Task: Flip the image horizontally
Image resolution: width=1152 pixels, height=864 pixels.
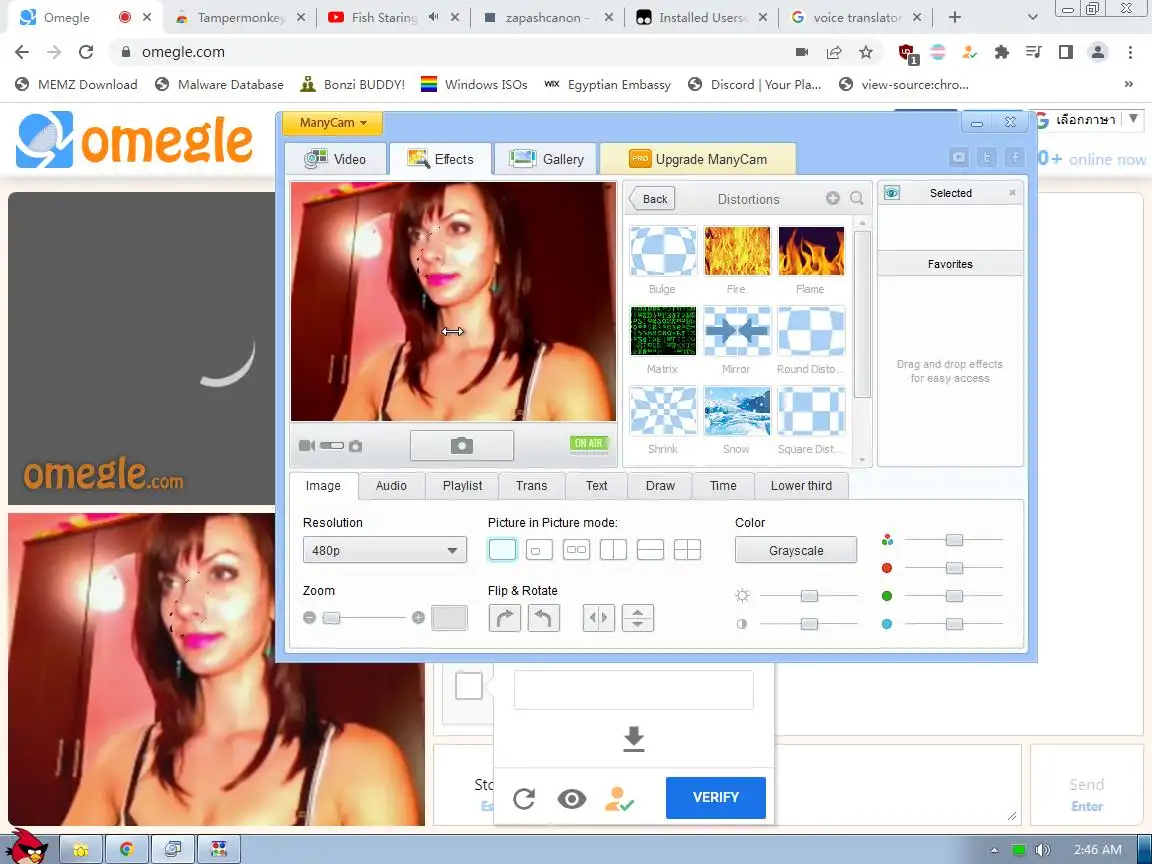Action: click(x=599, y=618)
